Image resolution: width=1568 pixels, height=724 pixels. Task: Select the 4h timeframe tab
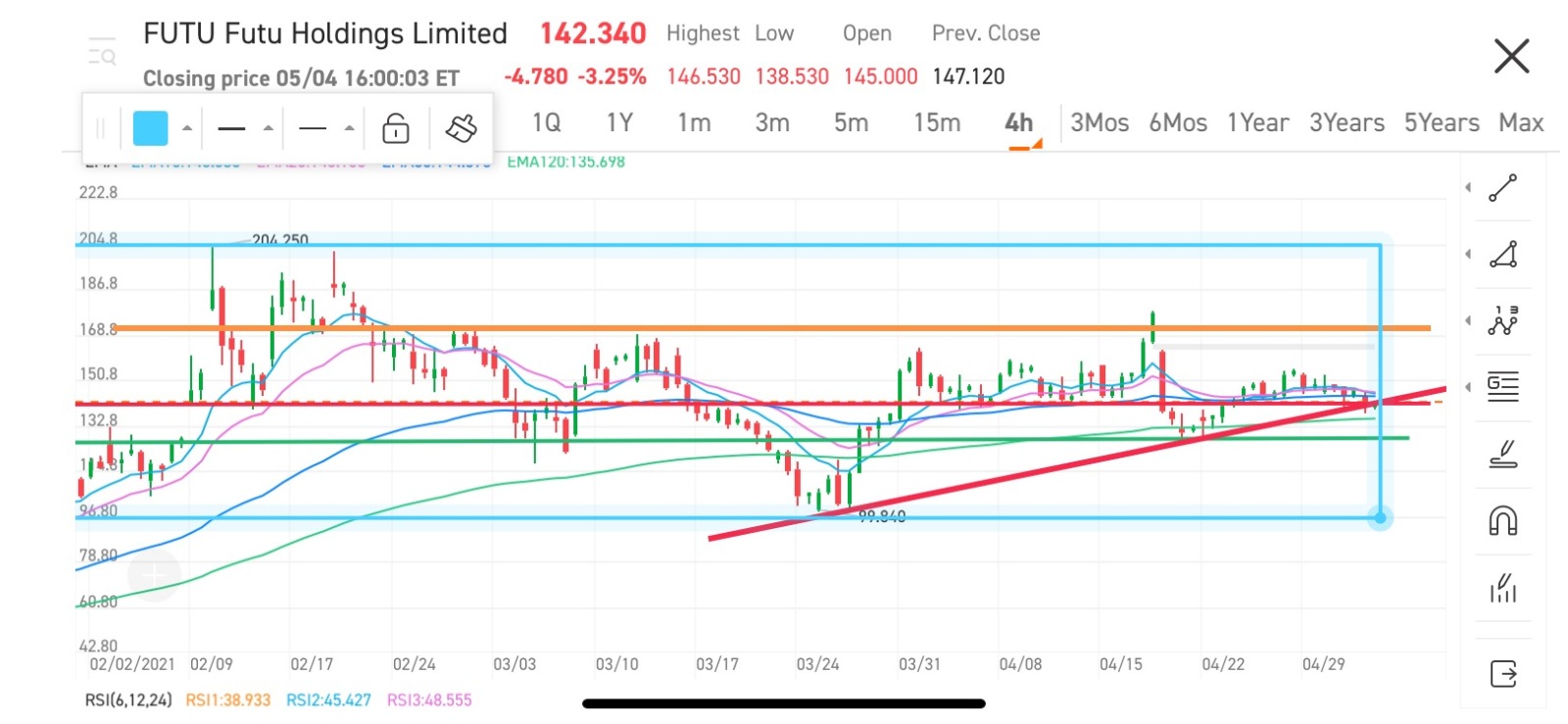click(x=1018, y=122)
